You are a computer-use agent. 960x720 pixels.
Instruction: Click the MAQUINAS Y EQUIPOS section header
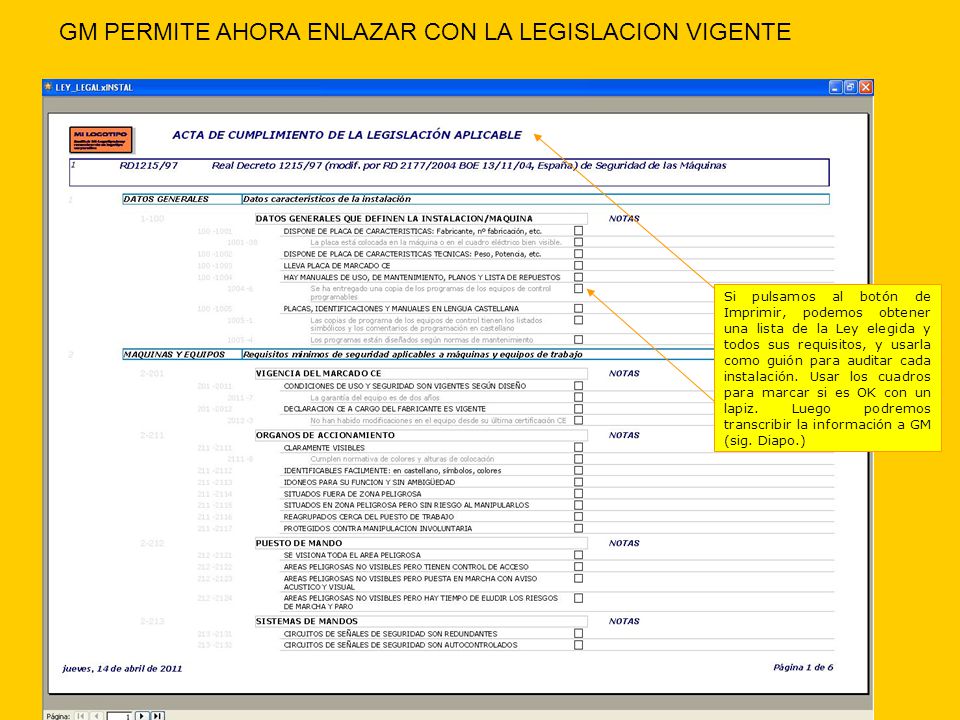pos(174,354)
